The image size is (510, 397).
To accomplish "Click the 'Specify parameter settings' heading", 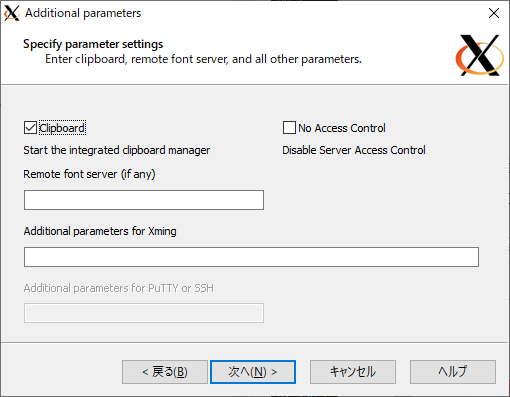I will tap(93, 44).
